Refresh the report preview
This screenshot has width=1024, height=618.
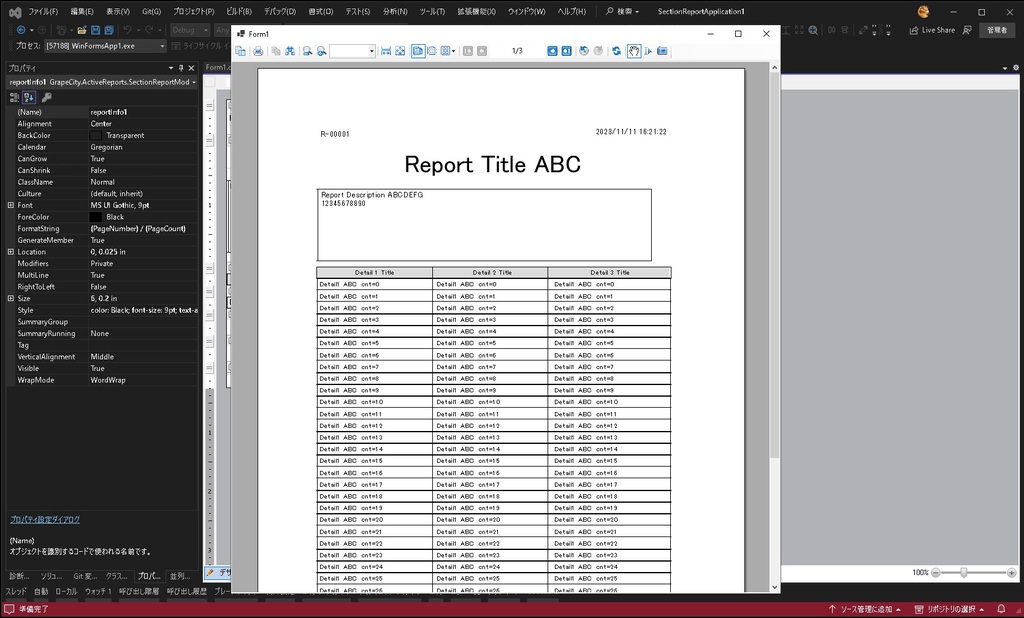[616, 50]
